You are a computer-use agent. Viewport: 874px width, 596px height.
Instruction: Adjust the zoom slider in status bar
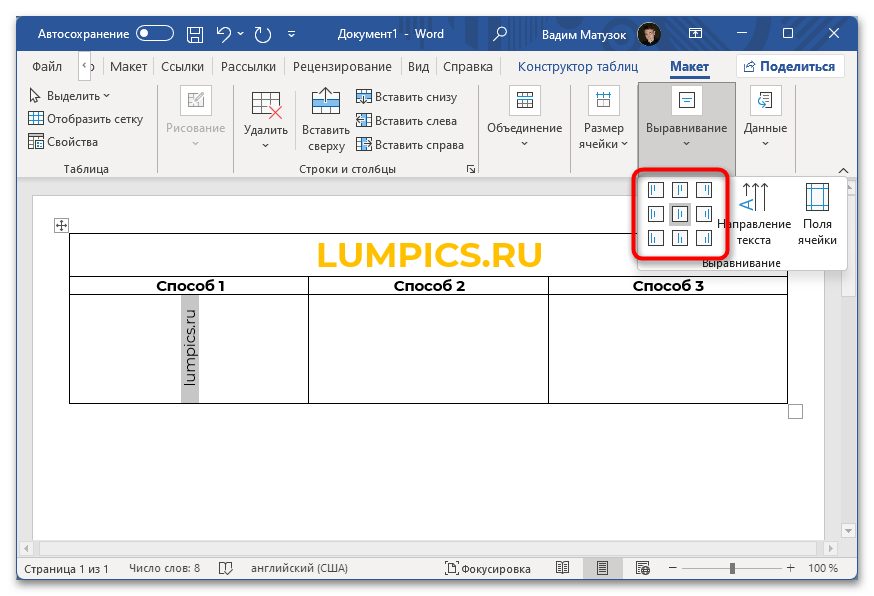click(733, 568)
